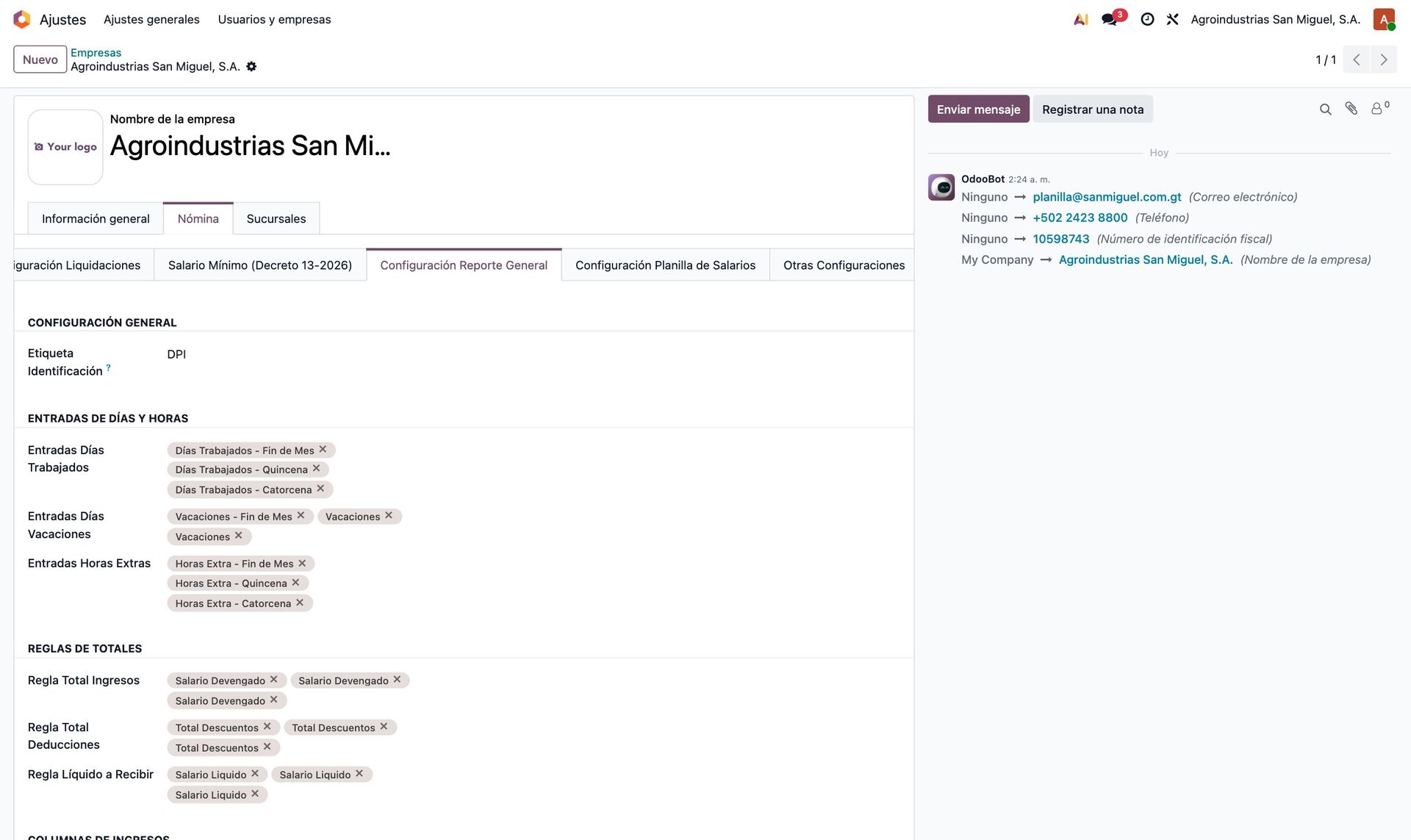Open +502 2423 8800 phone link
The height and width of the screenshot is (840, 1411).
[x=1080, y=218]
